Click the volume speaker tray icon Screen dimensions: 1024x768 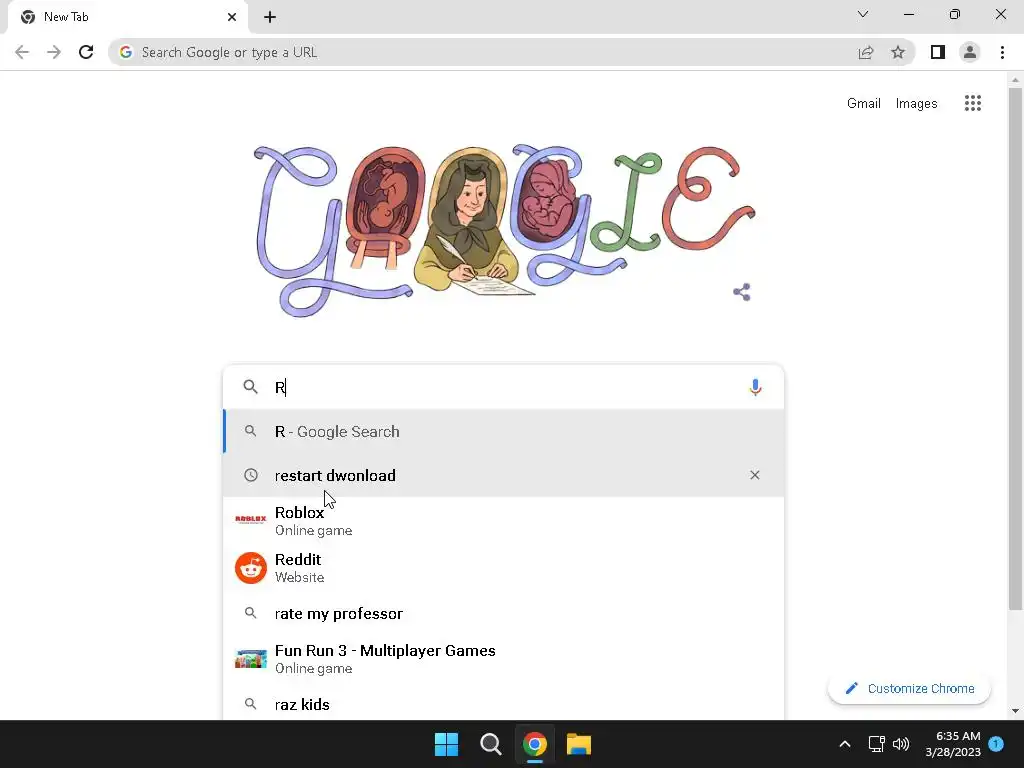tap(901, 744)
